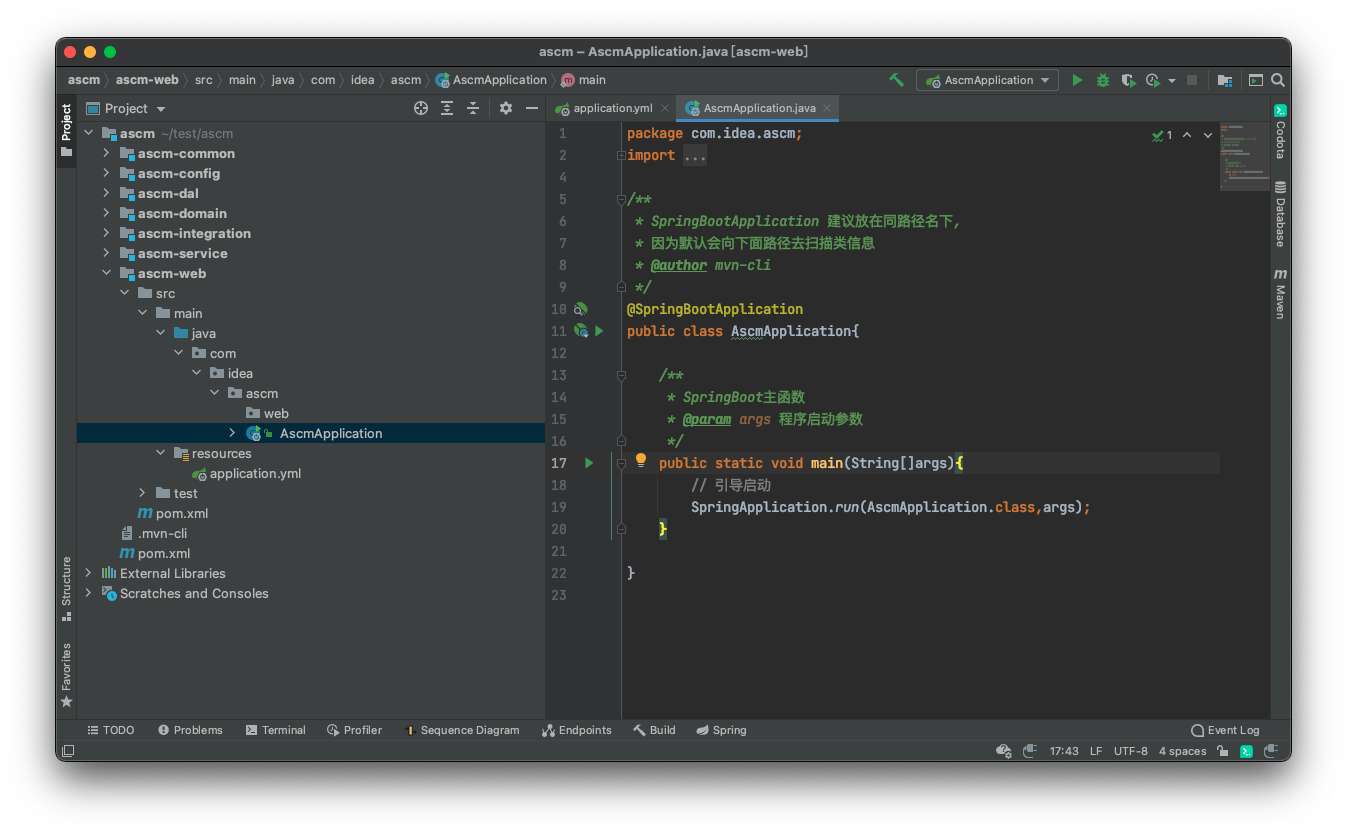Select the AscmApplication.java editor tab

756,108
